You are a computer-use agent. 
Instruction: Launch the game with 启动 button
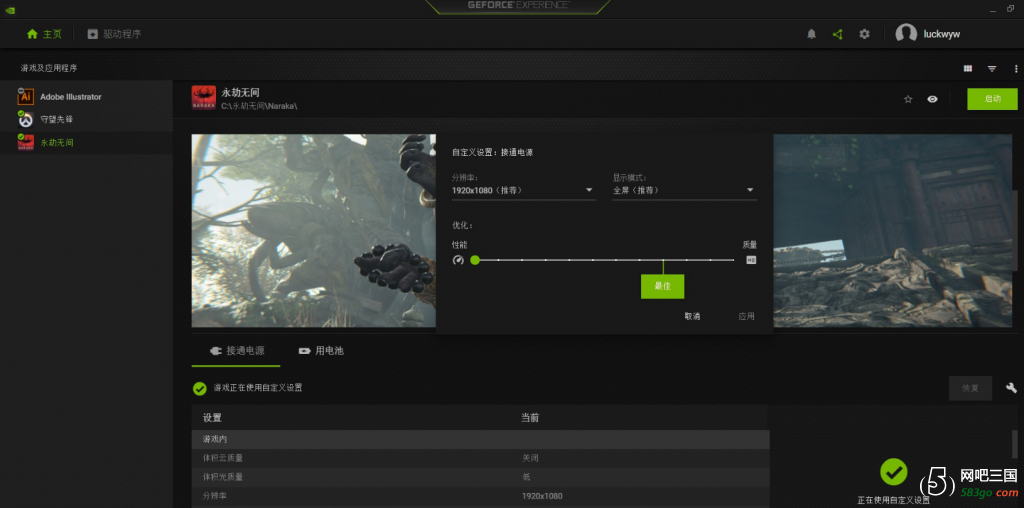coord(992,99)
